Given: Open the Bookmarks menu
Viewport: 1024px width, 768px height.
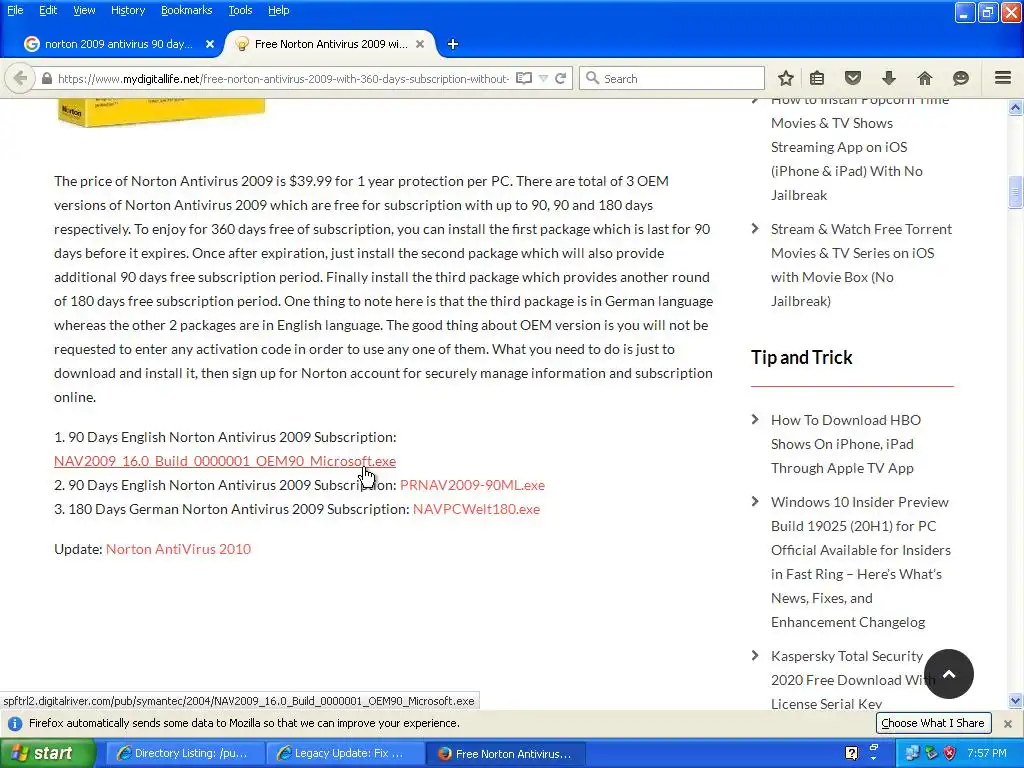Looking at the screenshot, I should pyautogui.click(x=186, y=10).
